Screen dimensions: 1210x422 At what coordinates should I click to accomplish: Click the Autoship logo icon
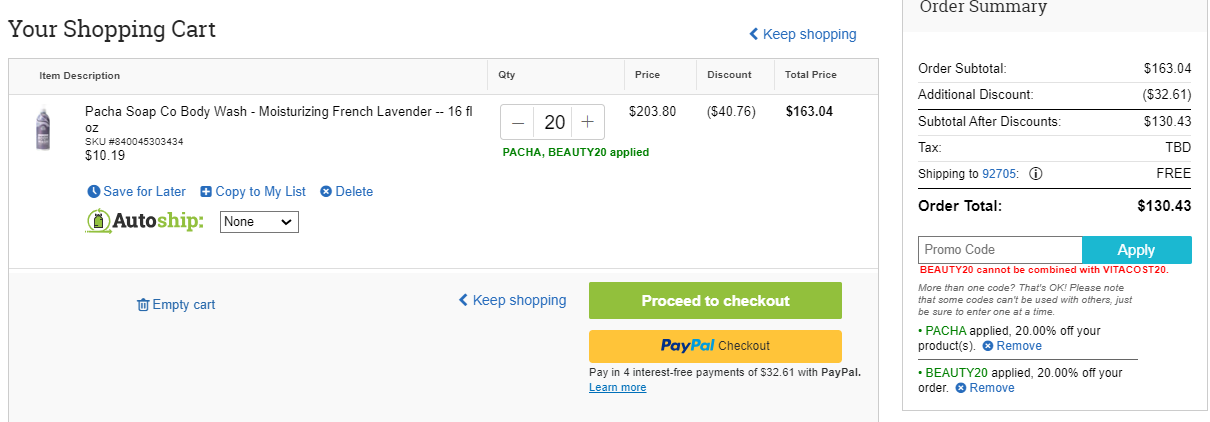point(98,221)
